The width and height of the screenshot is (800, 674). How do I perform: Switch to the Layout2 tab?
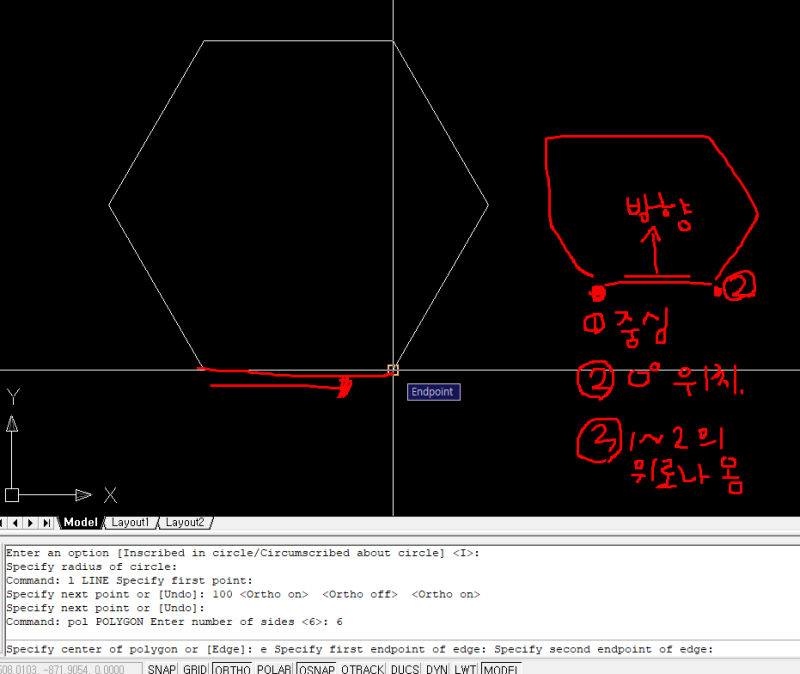[185, 521]
